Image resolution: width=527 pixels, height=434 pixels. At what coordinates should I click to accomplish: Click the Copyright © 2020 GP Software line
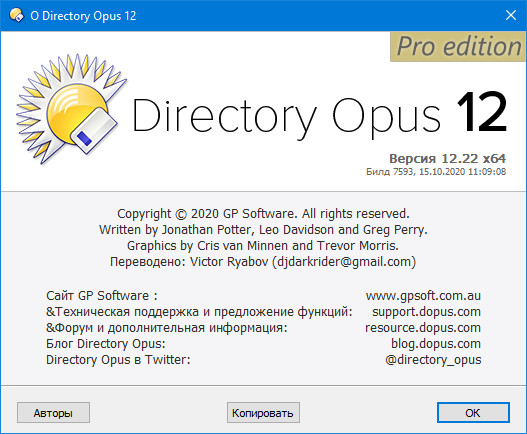tap(263, 214)
